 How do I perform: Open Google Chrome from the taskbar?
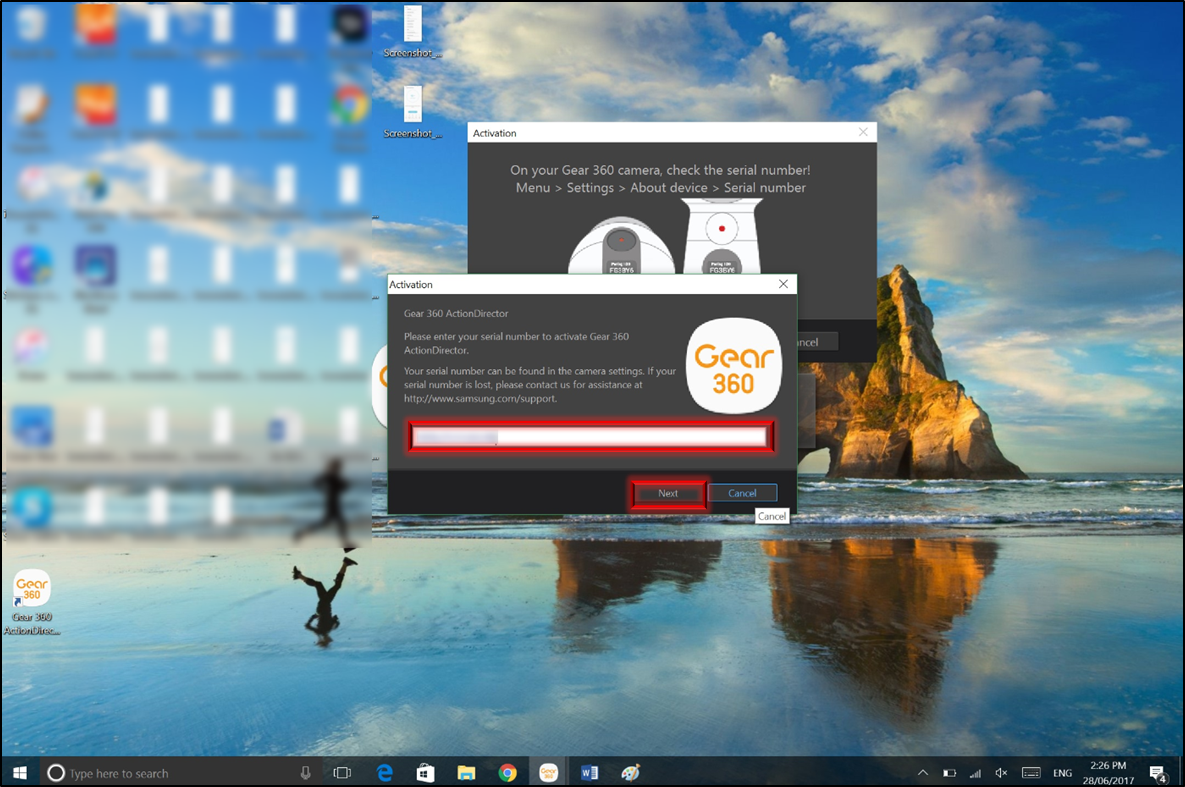[507, 773]
